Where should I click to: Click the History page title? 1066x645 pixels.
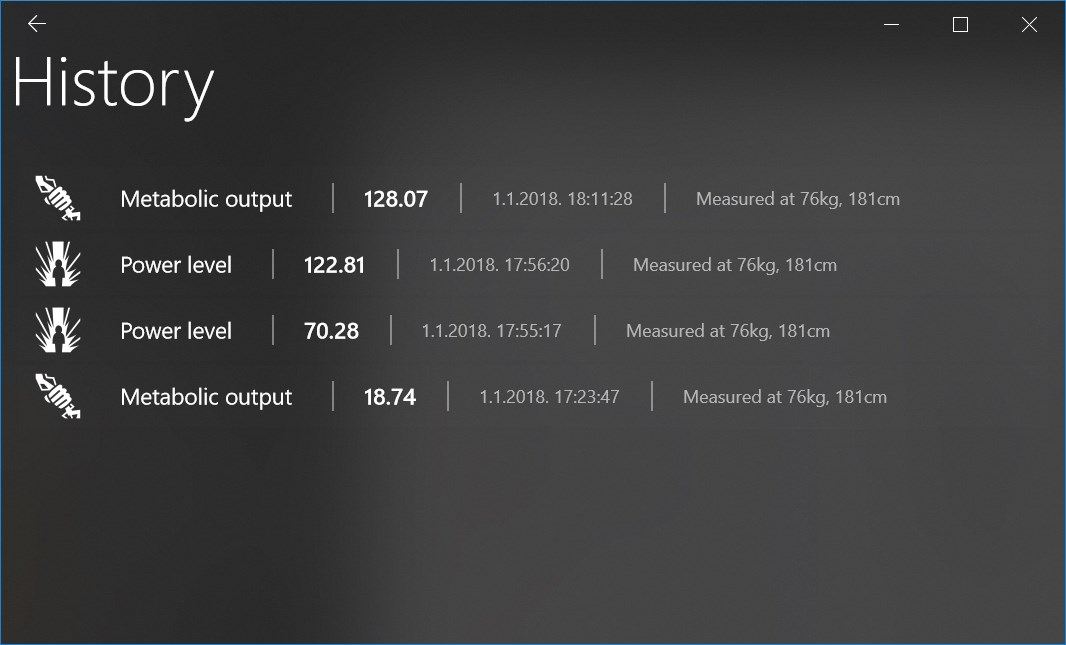pyautogui.click(x=113, y=84)
